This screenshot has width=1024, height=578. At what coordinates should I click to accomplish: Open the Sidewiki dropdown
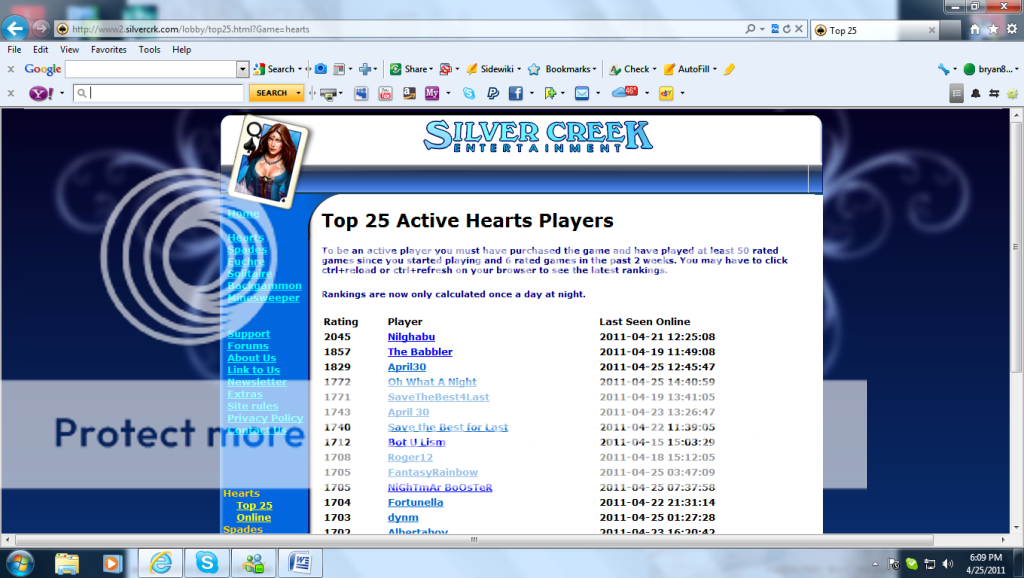(x=519, y=69)
